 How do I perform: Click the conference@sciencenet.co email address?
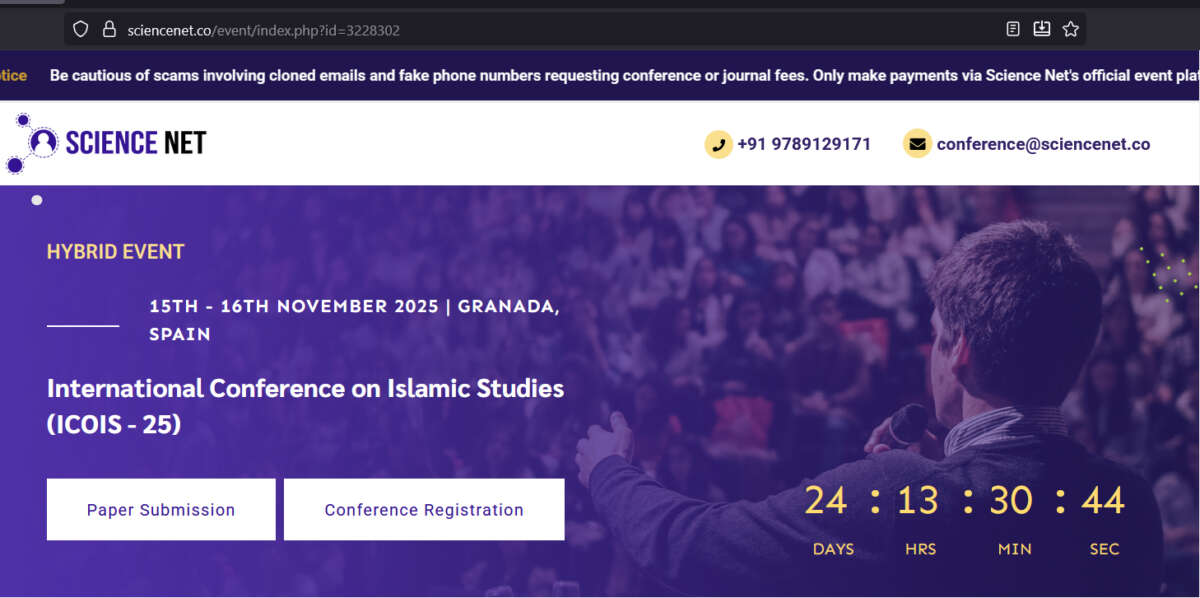1043,144
